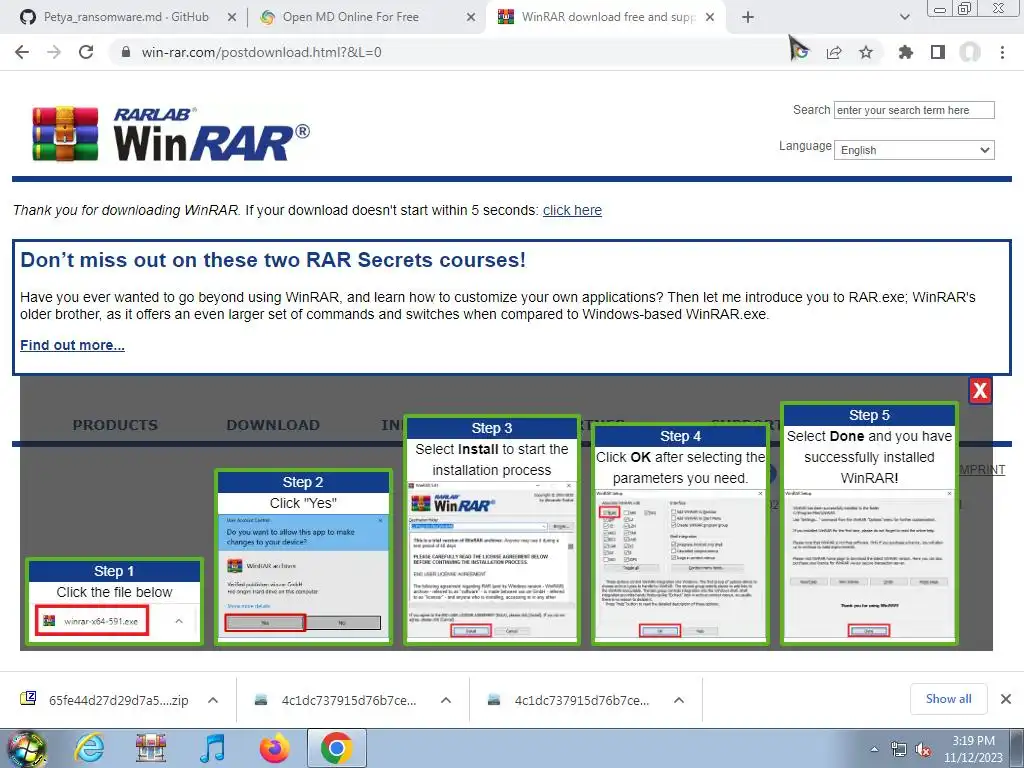Screen dimensions: 1024x768
Task: Close the Open MD Online tab
Action: tap(471, 18)
